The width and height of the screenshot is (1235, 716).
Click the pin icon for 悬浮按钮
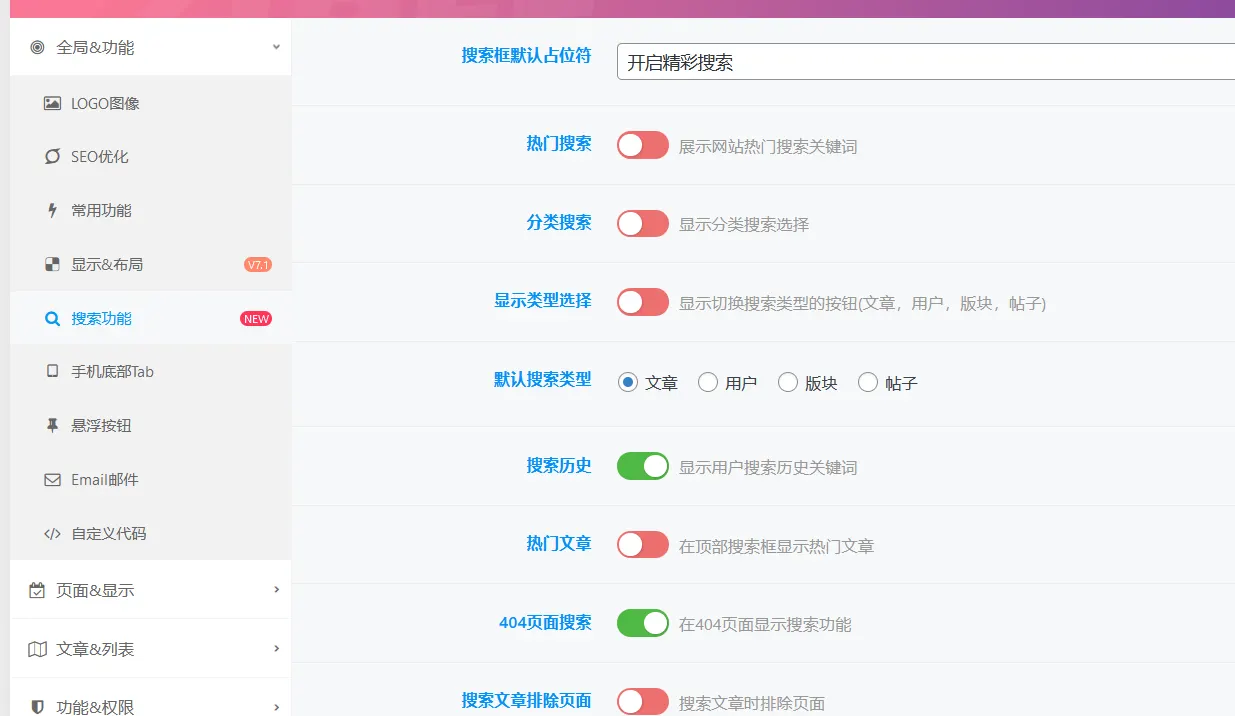click(52, 425)
